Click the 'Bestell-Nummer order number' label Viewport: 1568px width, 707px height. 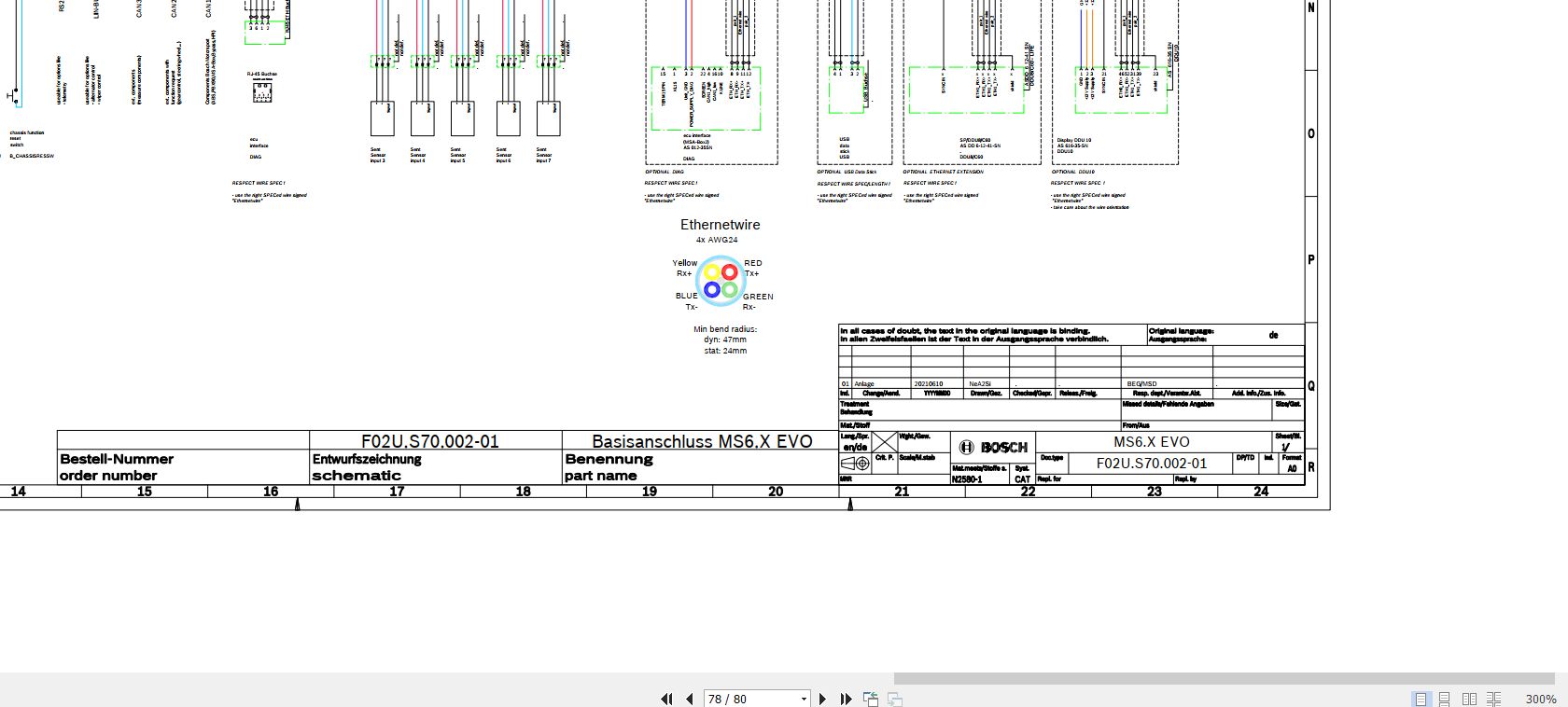(117, 467)
